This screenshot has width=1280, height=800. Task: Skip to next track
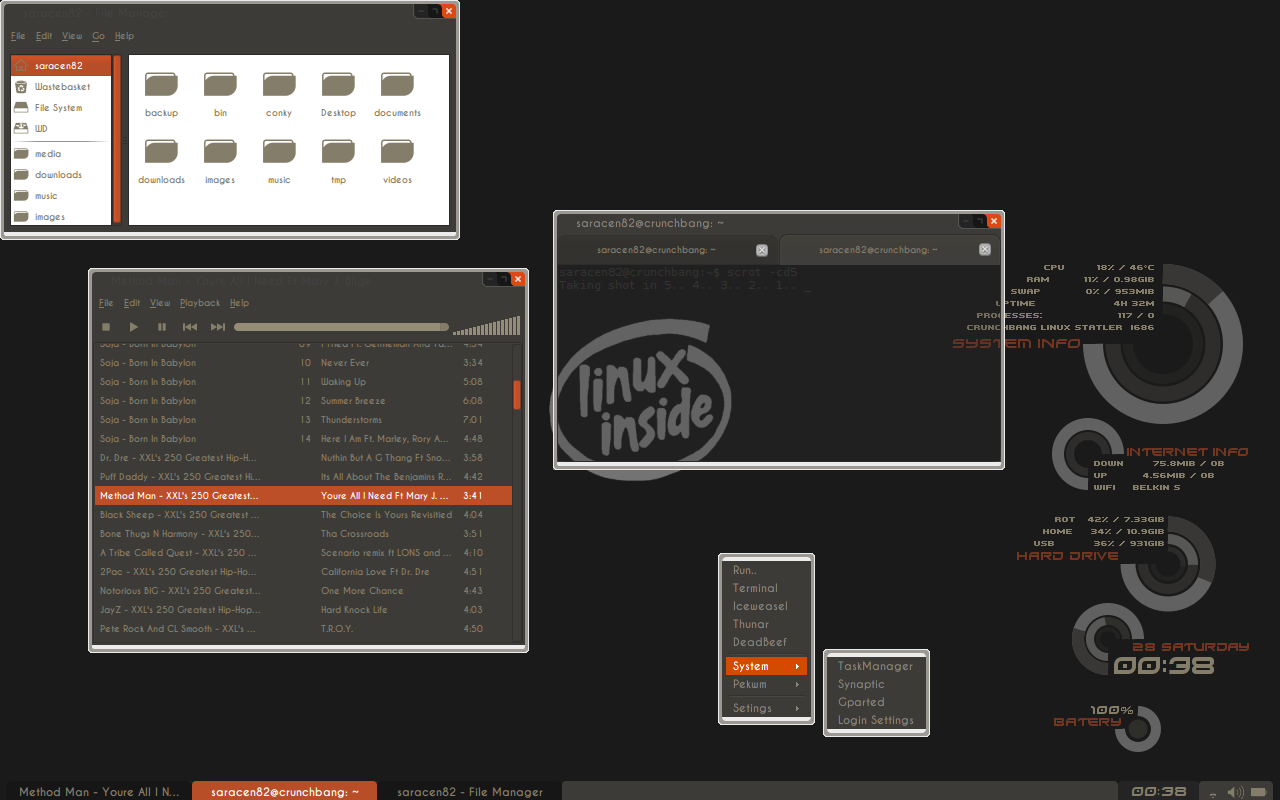[x=218, y=327]
